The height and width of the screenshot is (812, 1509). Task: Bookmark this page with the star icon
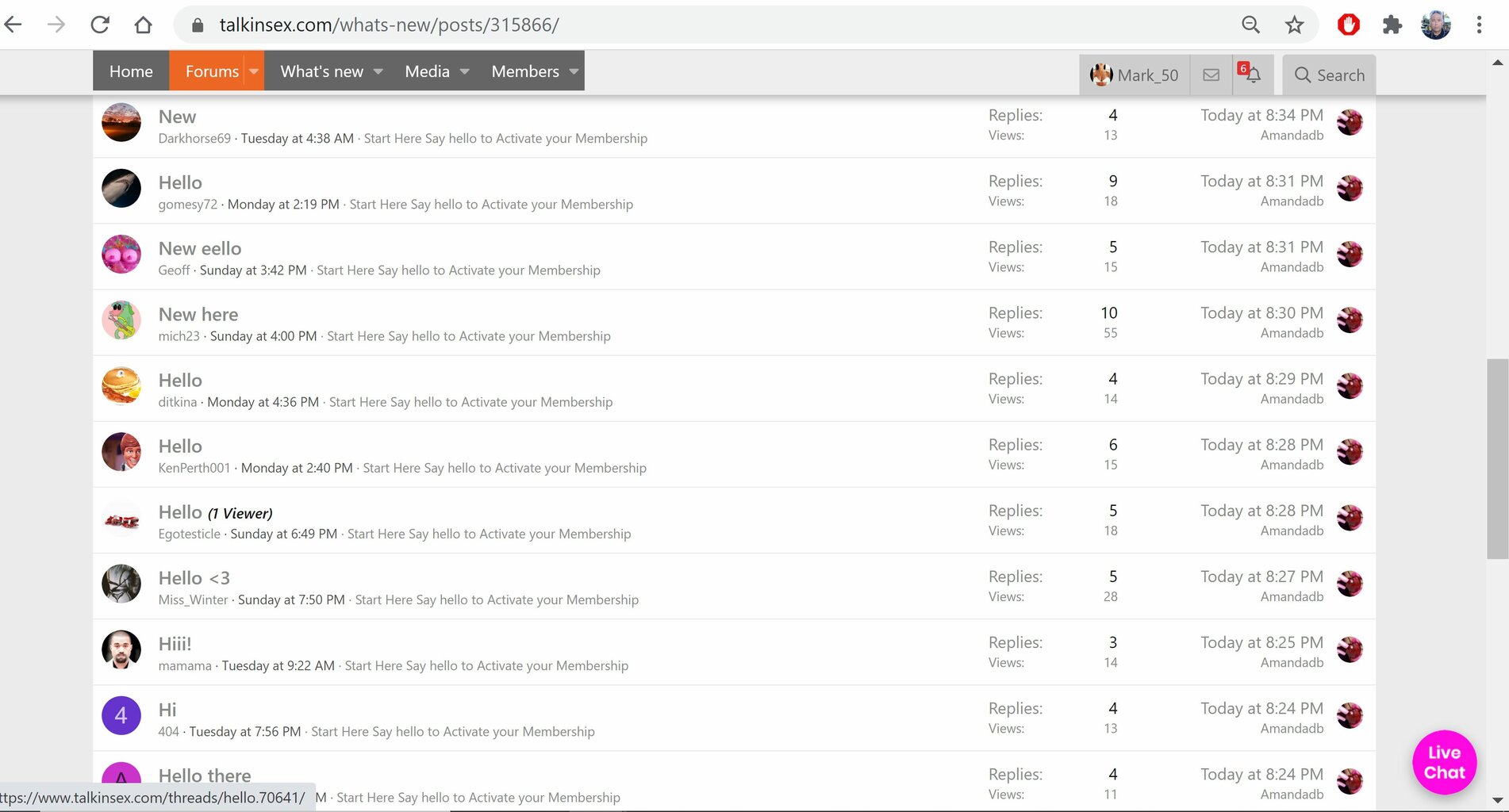(1294, 25)
